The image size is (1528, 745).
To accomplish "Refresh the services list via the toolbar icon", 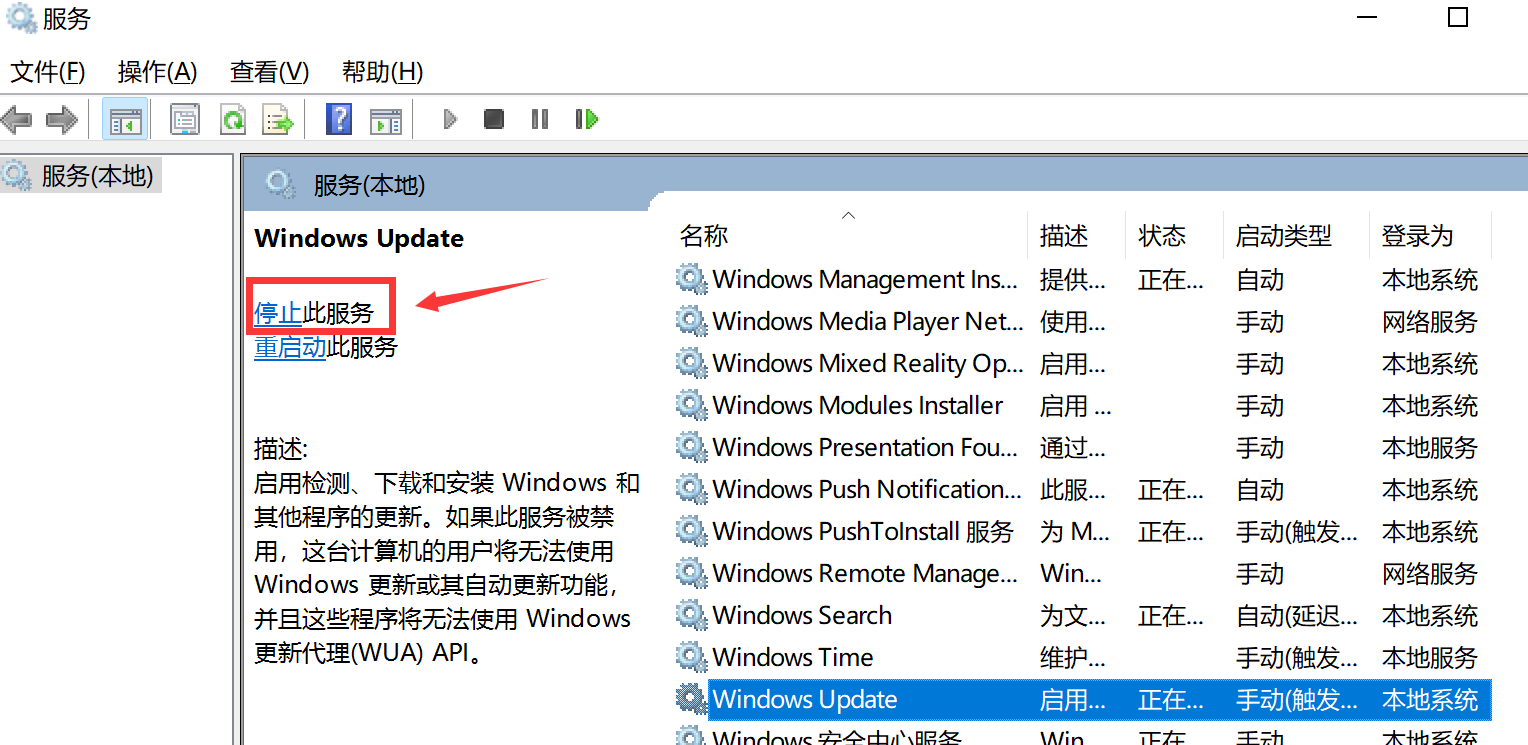I will coord(232,120).
